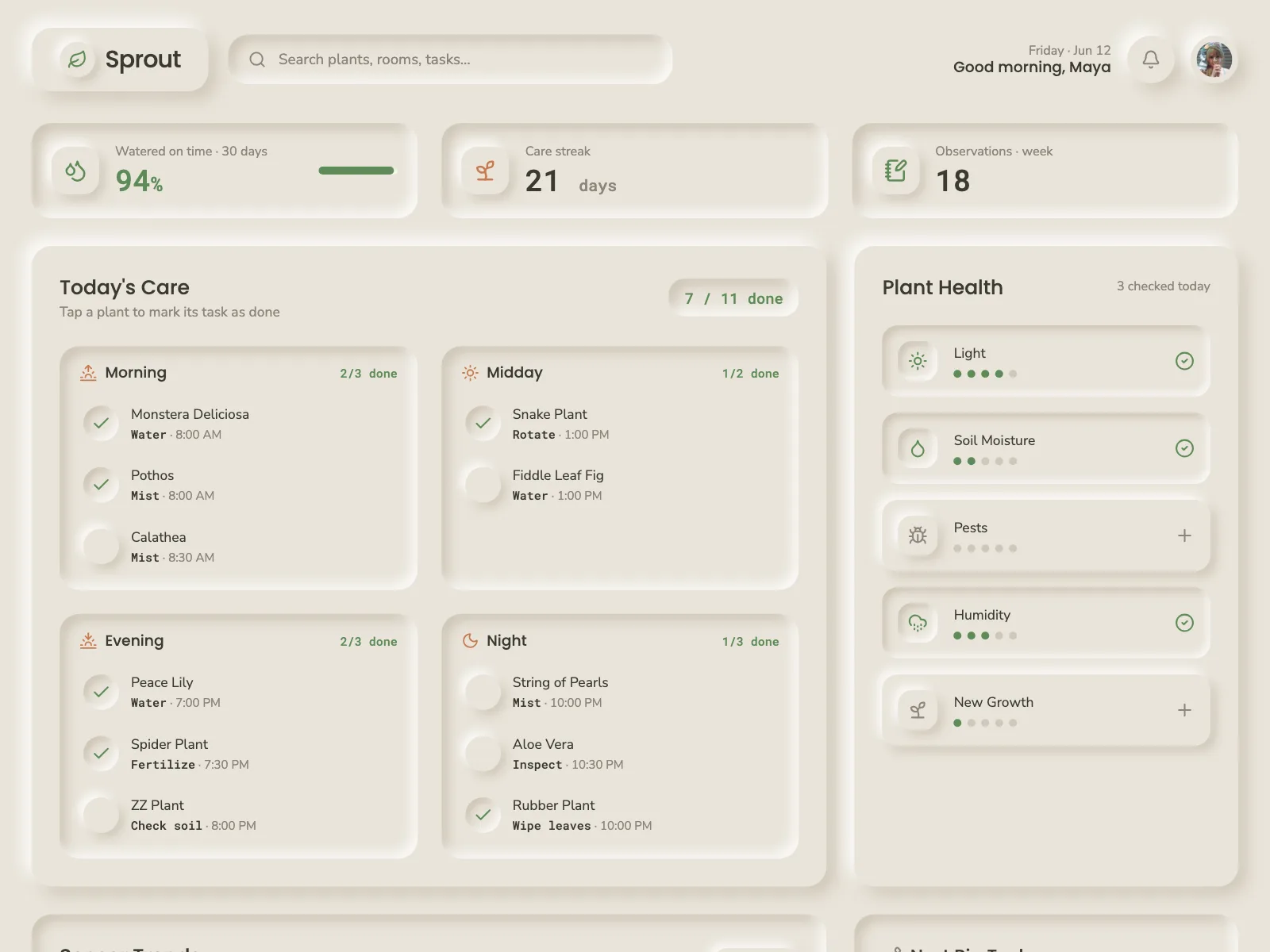Click the sprout icon in Care streak card
The height and width of the screenshot is (952, 1270).
[485, 171]
